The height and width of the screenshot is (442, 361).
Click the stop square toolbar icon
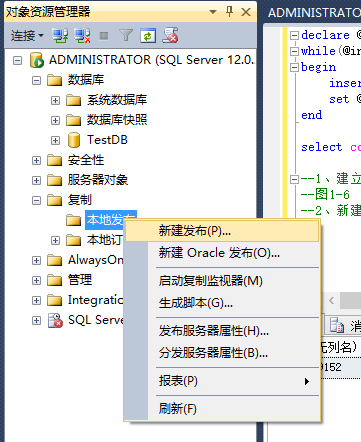104,36
